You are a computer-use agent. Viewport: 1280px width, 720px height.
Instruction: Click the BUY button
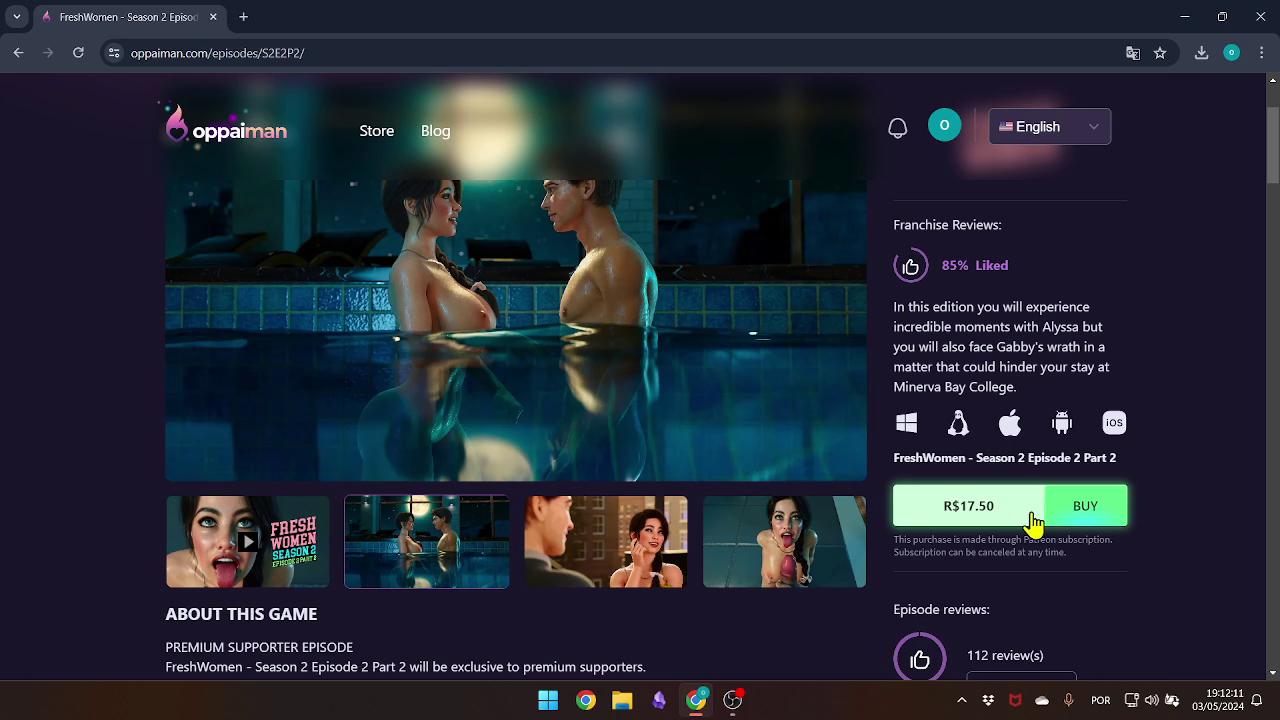[x=1085, y=506]
